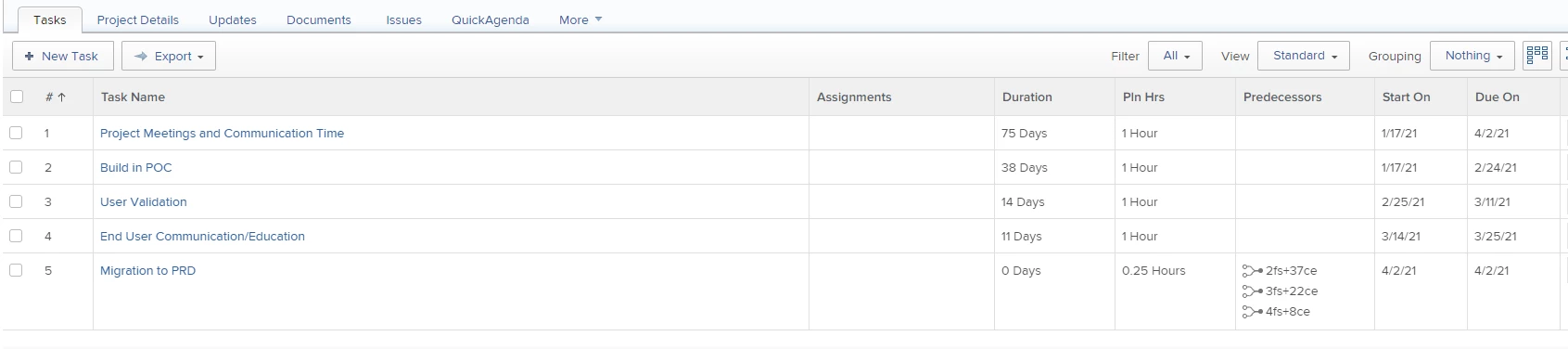Click the plus icon on New Task
The image size is (1568, 349).
pos(30,56)
